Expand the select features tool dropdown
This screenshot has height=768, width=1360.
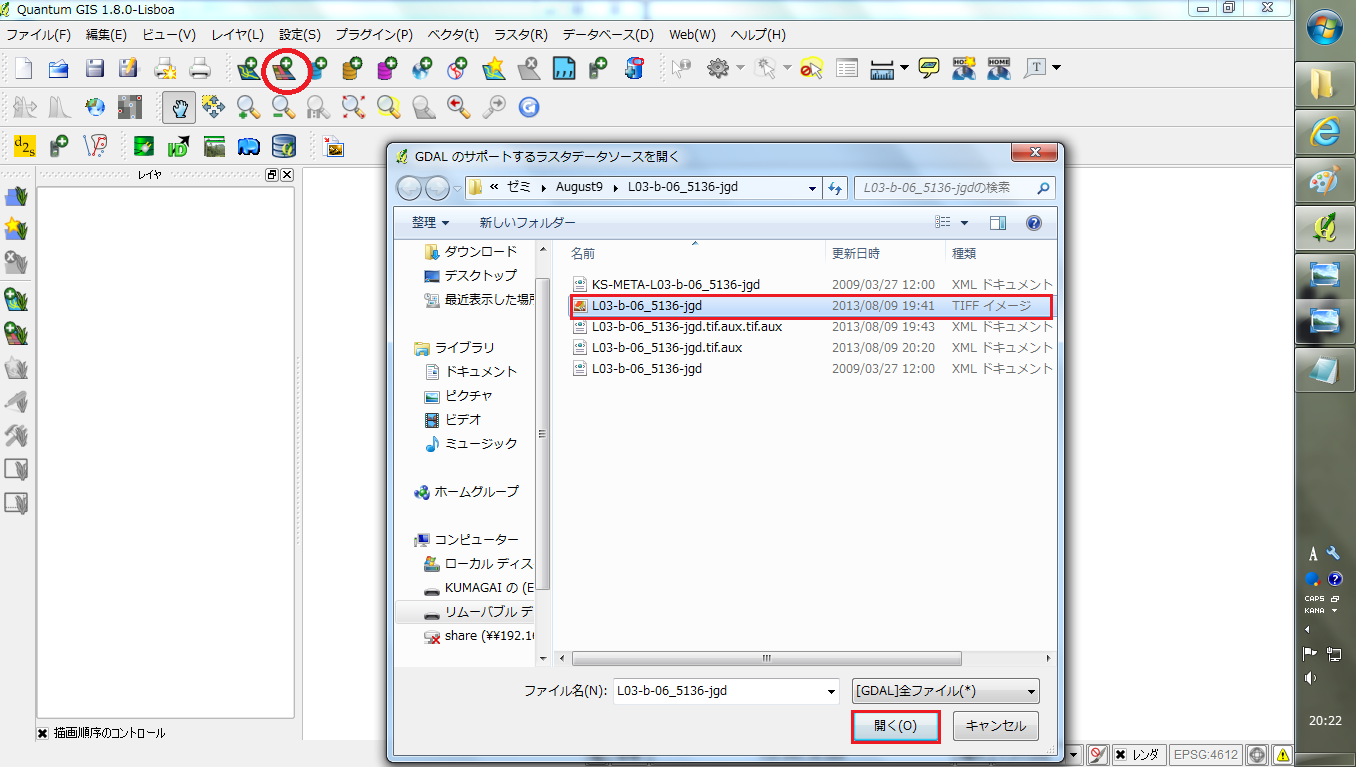pos(787,69)
